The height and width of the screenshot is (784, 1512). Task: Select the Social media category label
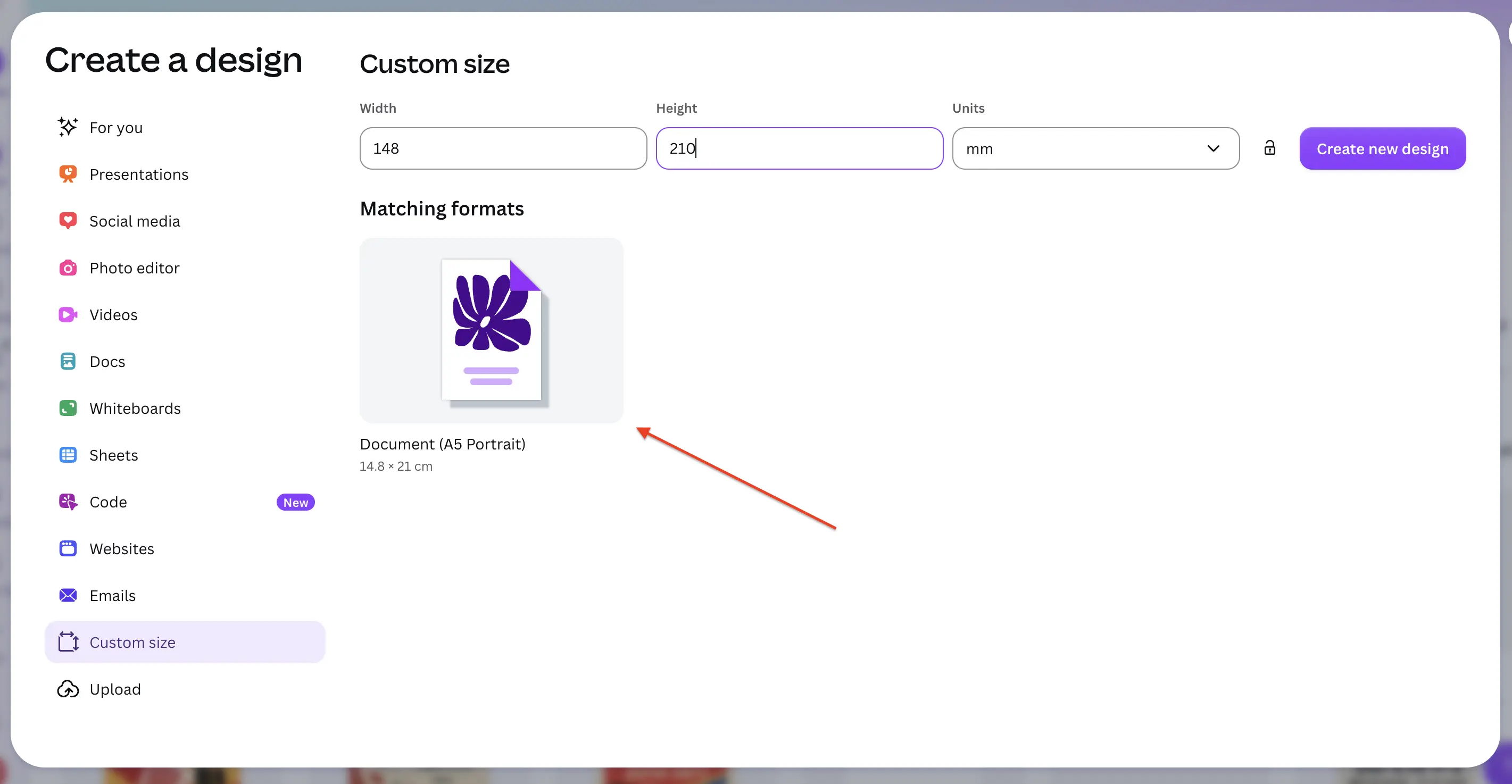click(x=135, y=221)
